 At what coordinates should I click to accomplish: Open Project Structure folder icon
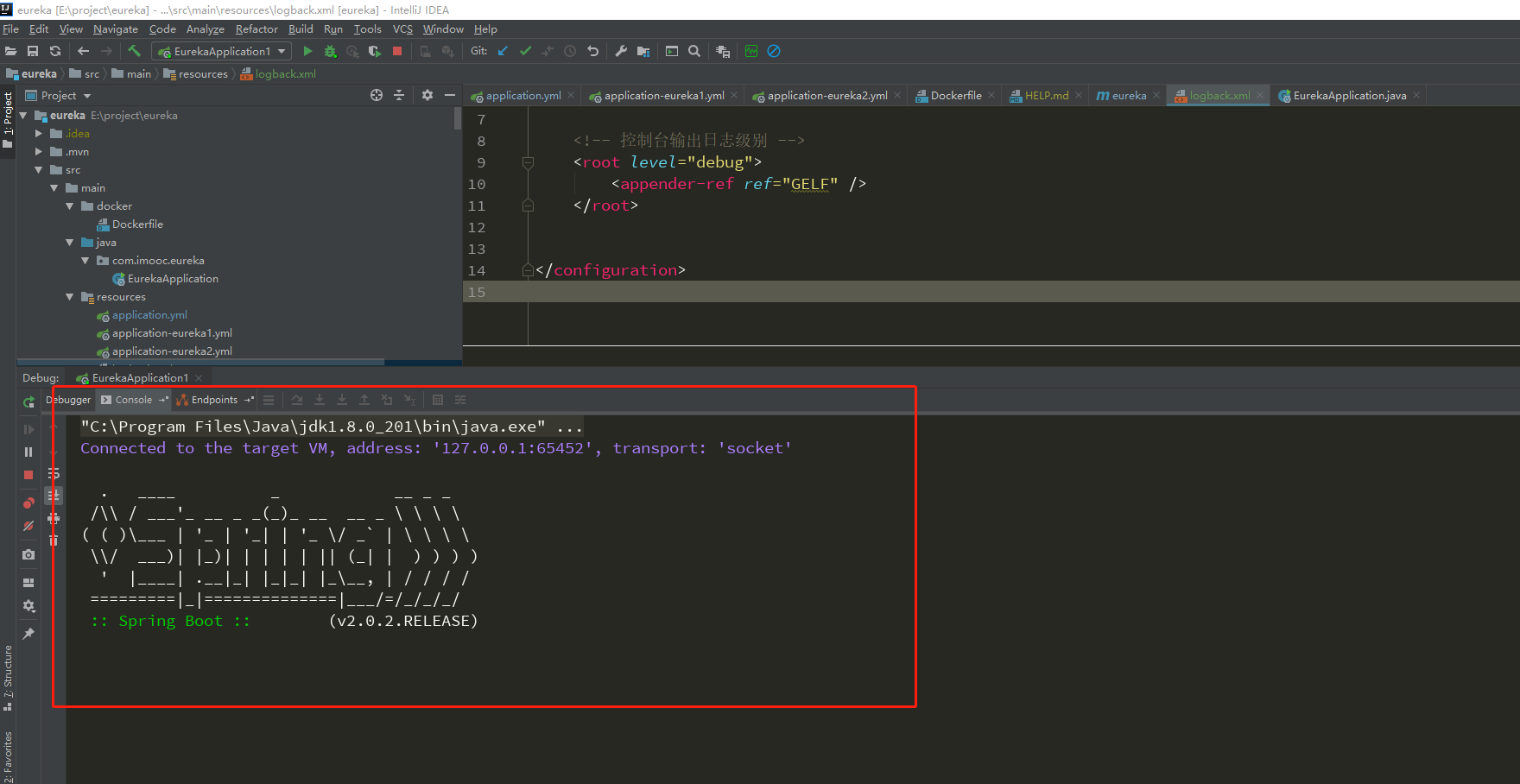[x=643, y=51]
